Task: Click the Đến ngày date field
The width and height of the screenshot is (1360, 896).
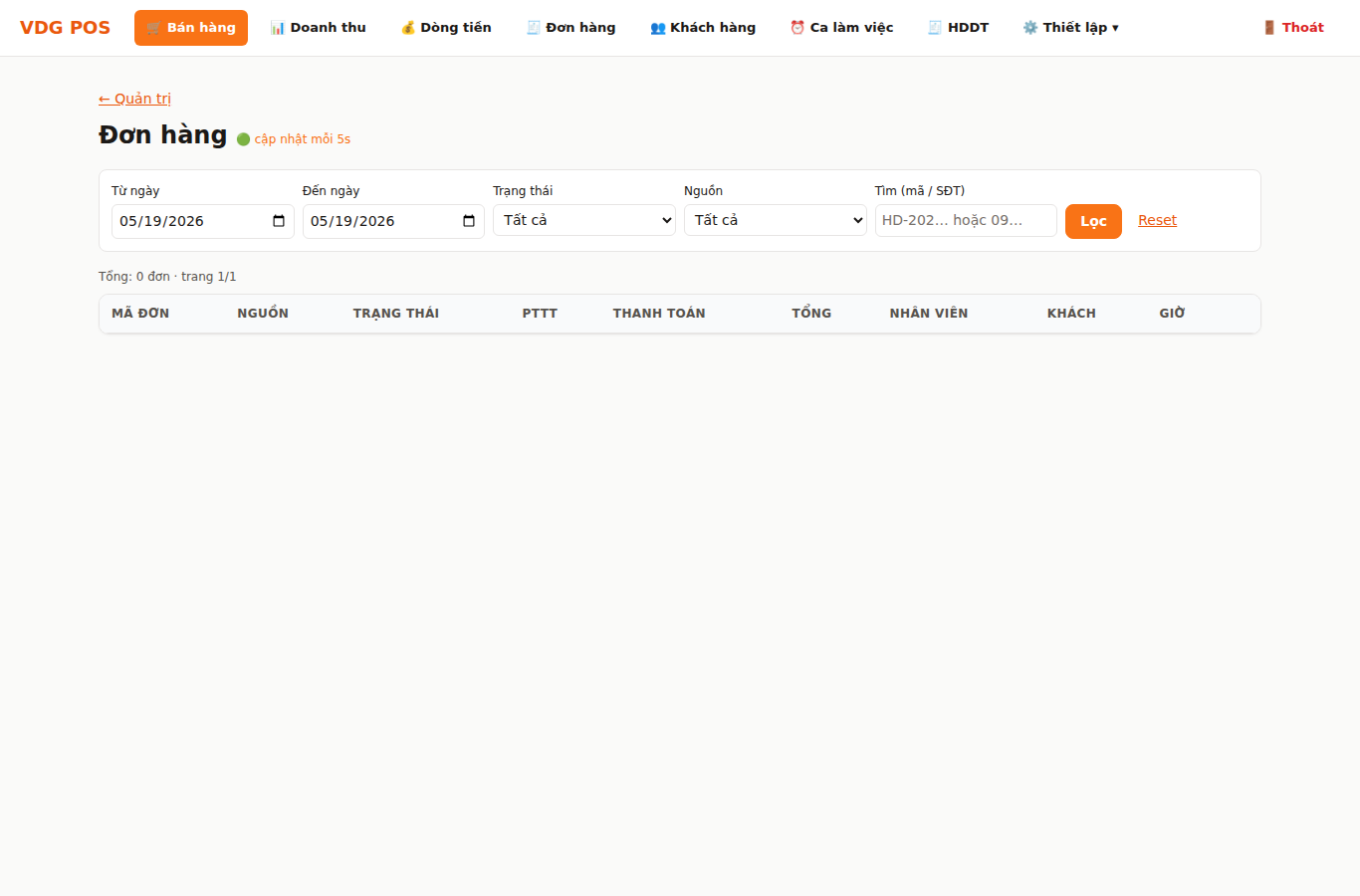Action: 393,221
